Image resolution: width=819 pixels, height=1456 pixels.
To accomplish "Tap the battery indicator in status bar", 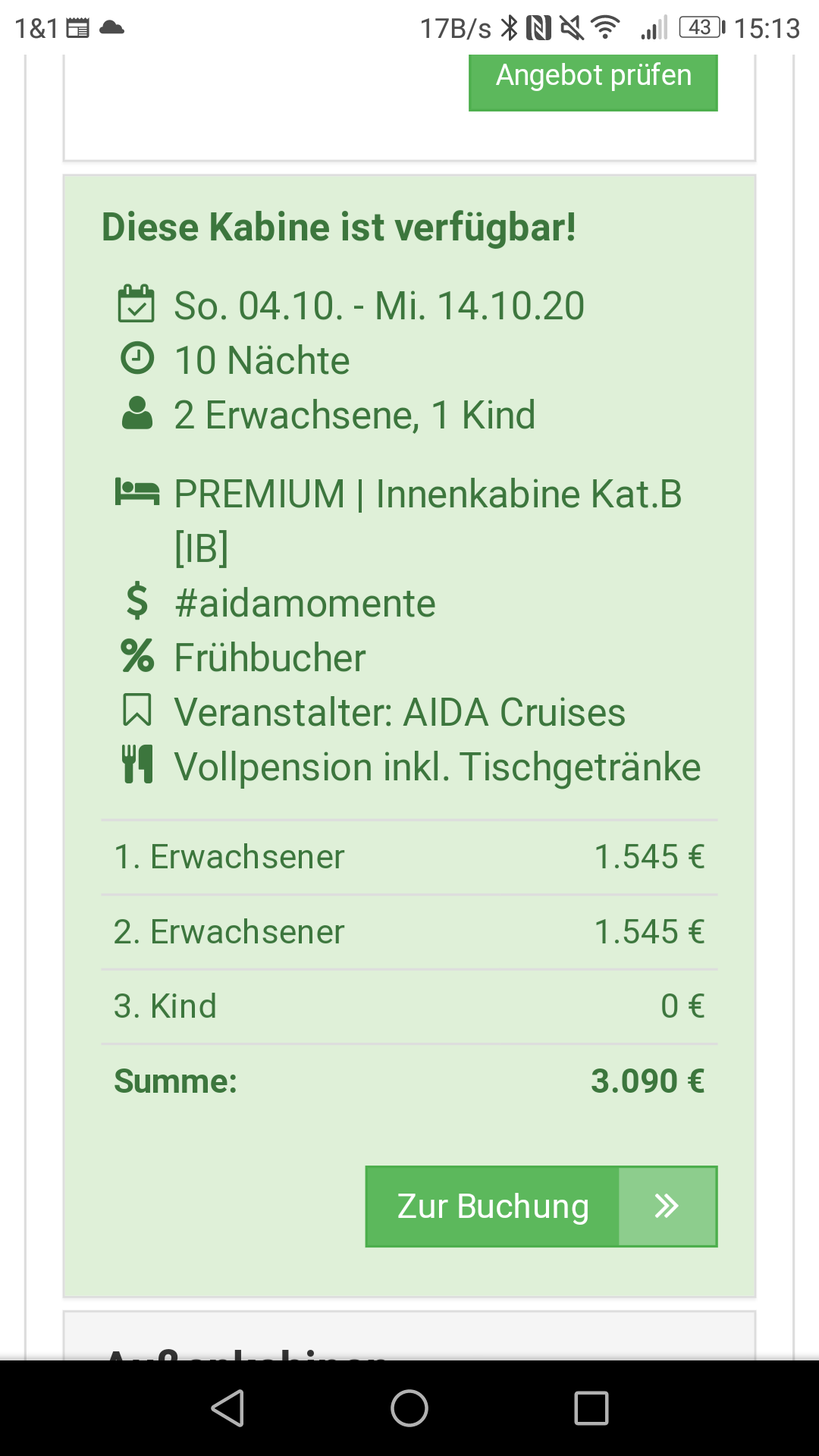I will pyautogui.click(x=701, y=28).
